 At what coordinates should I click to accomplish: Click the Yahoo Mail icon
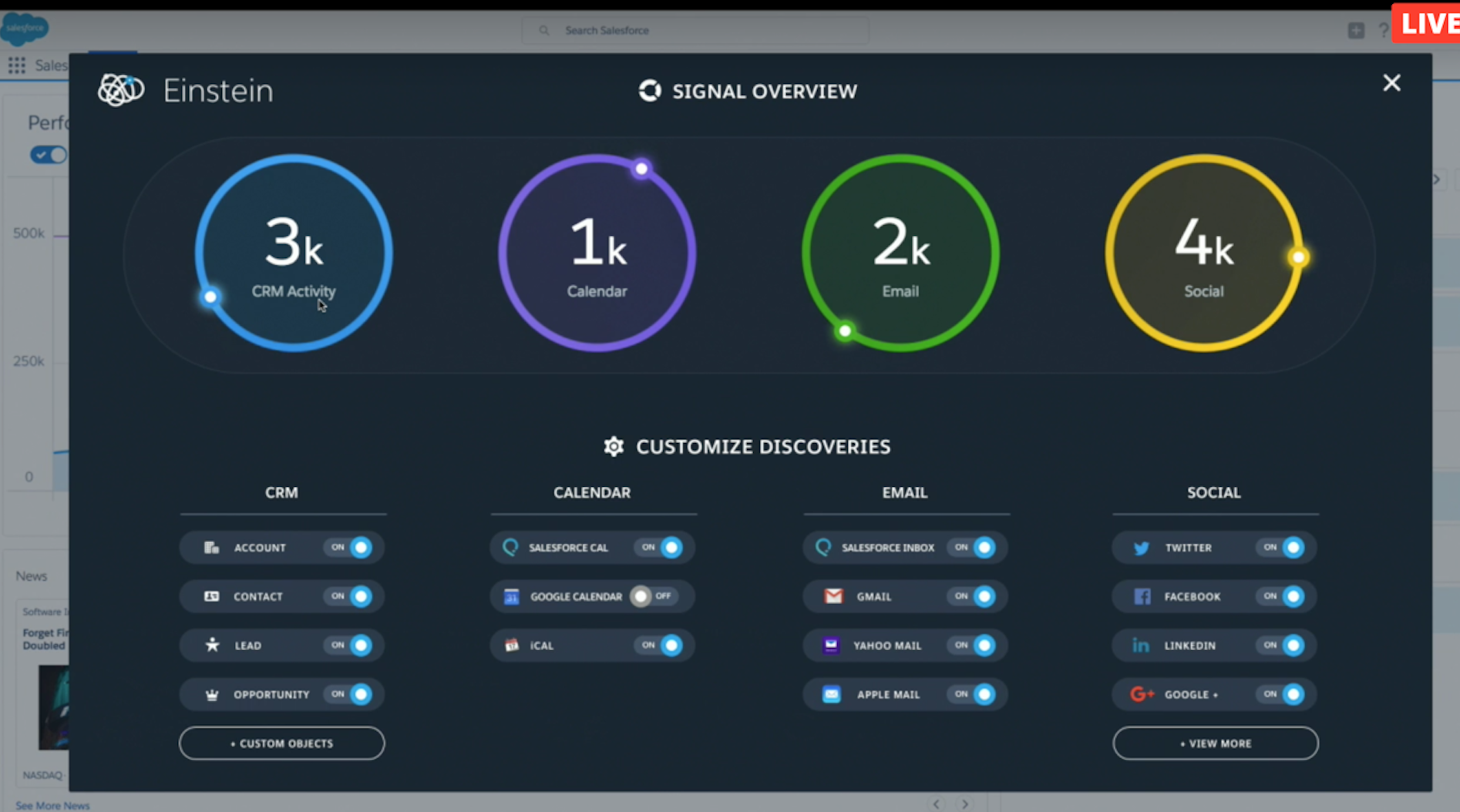pyautogui.click(x=831, y=645)
